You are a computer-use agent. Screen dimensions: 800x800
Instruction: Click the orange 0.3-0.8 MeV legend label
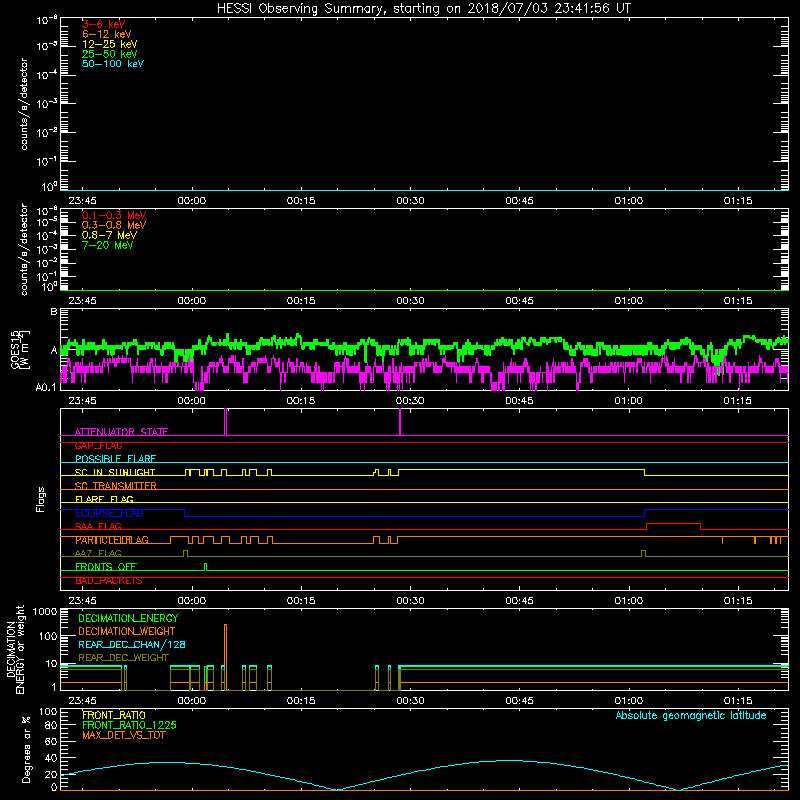tap(114, 225)
